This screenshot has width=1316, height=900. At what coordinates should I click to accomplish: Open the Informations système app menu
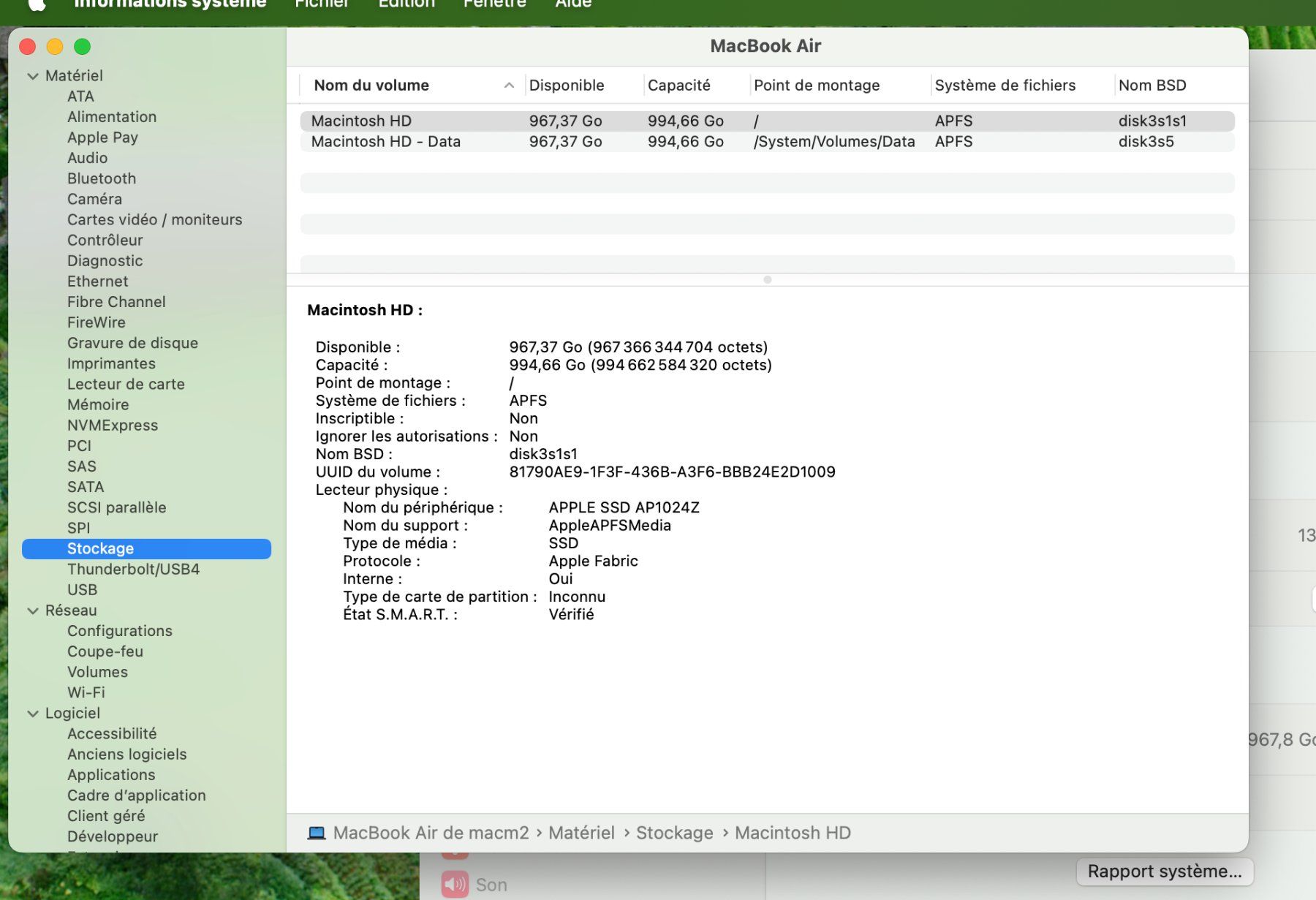click(x=170, y=4)
